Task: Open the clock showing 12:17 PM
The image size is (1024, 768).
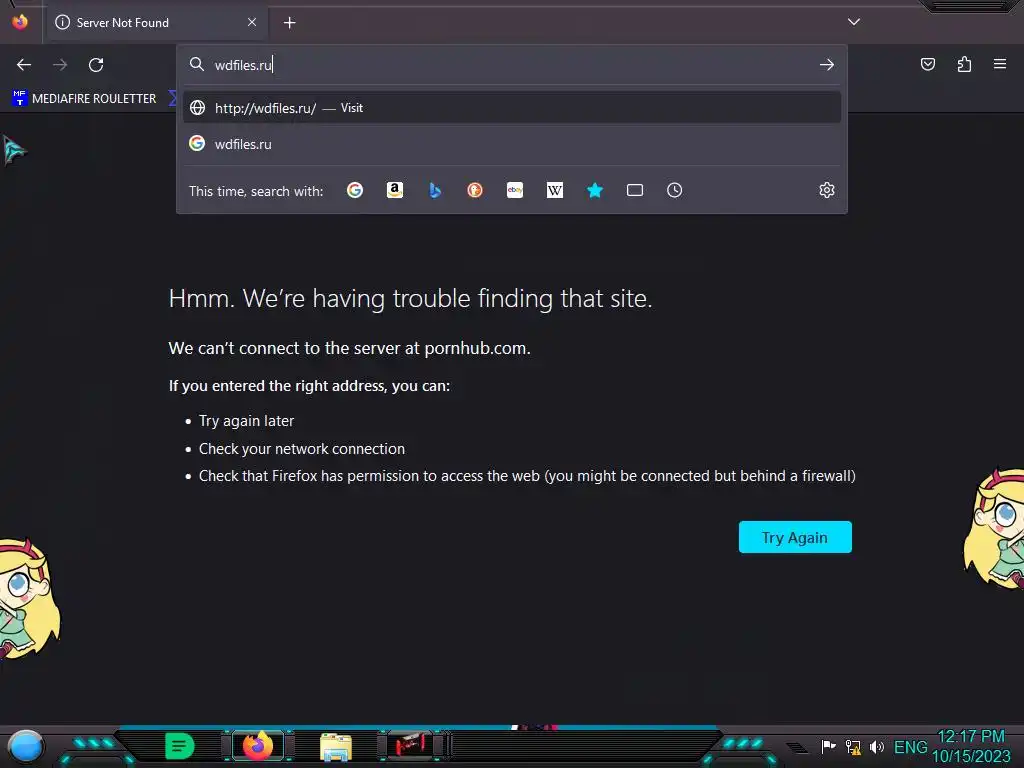Action: [x=971, y=746]
